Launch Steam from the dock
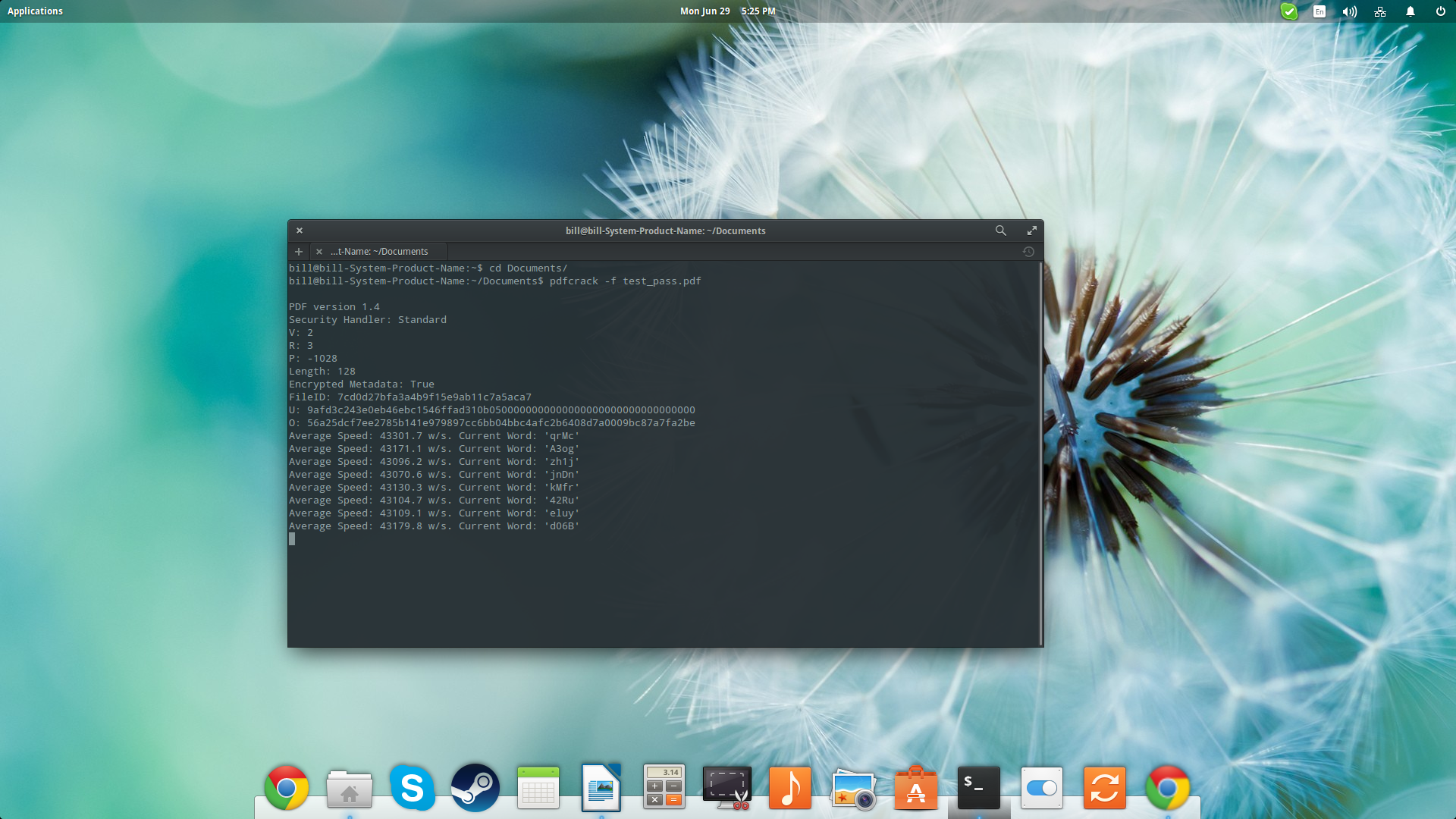The width and height of the screenshot is (1456, 819). tap(475, 788)
